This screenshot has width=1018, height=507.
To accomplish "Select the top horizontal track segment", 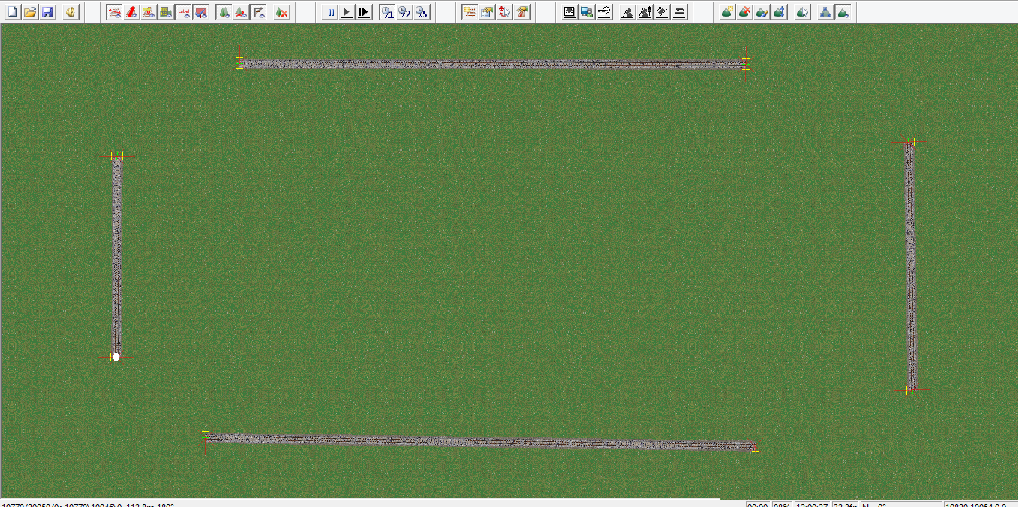I will point(493,64).
